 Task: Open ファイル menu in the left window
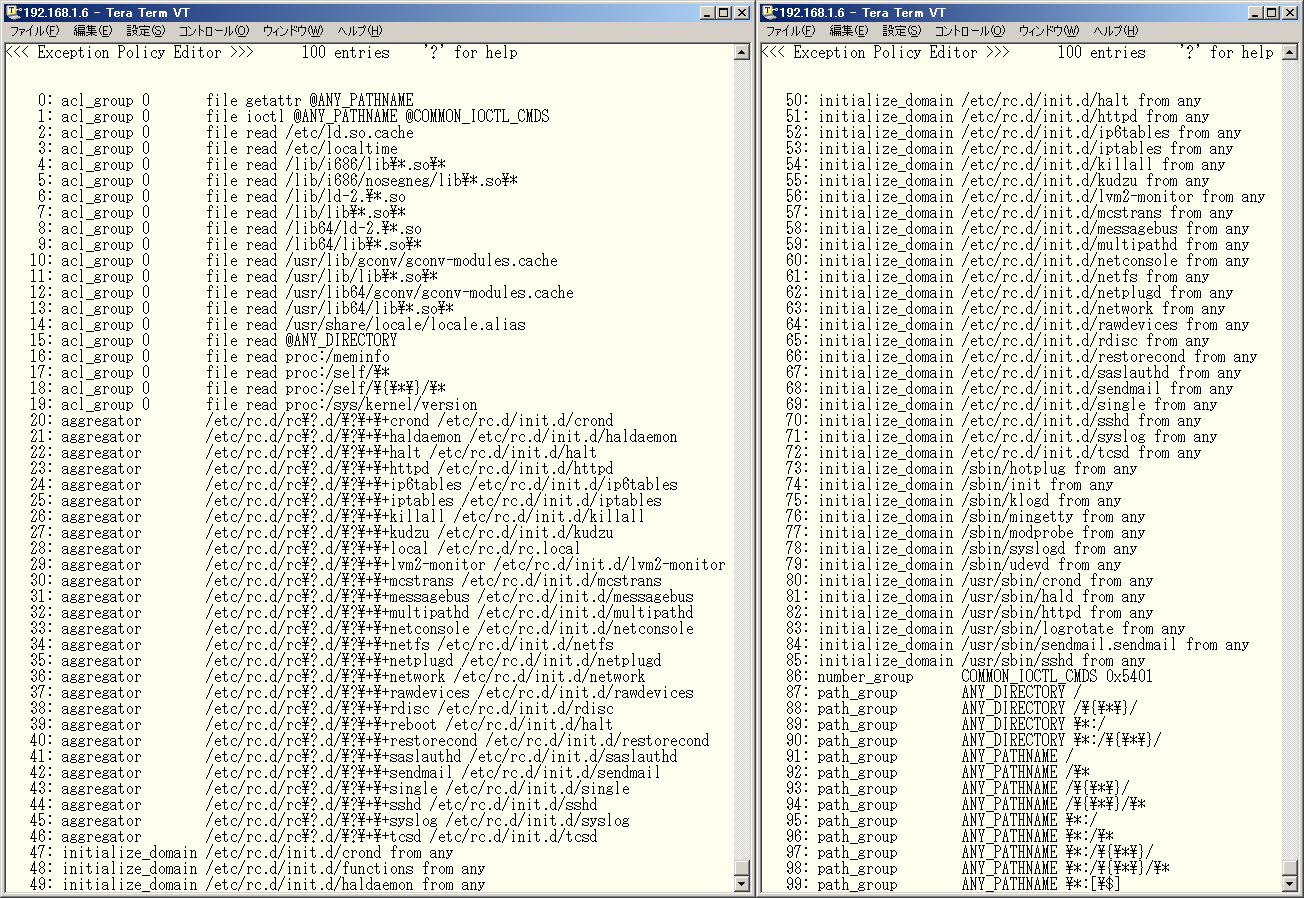pyautogui.click(x=34, y=31)
